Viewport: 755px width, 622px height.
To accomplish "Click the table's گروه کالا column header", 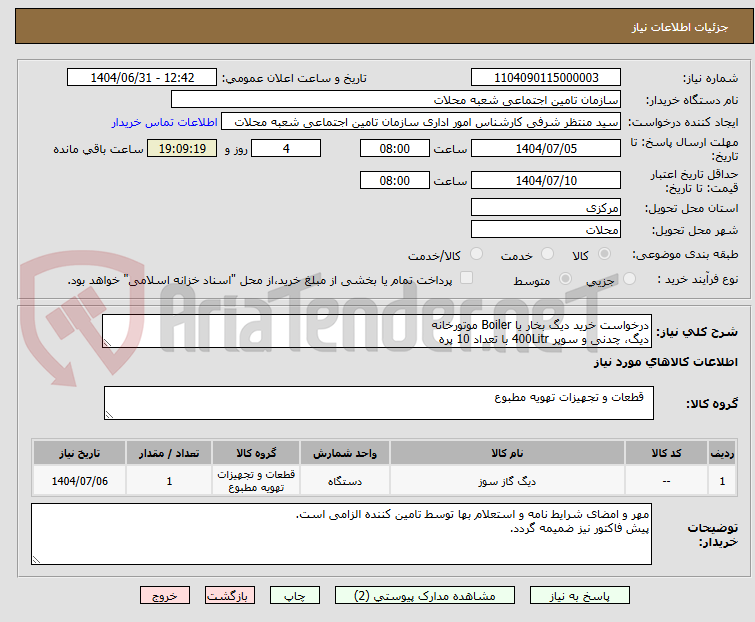I will point(256,453).
